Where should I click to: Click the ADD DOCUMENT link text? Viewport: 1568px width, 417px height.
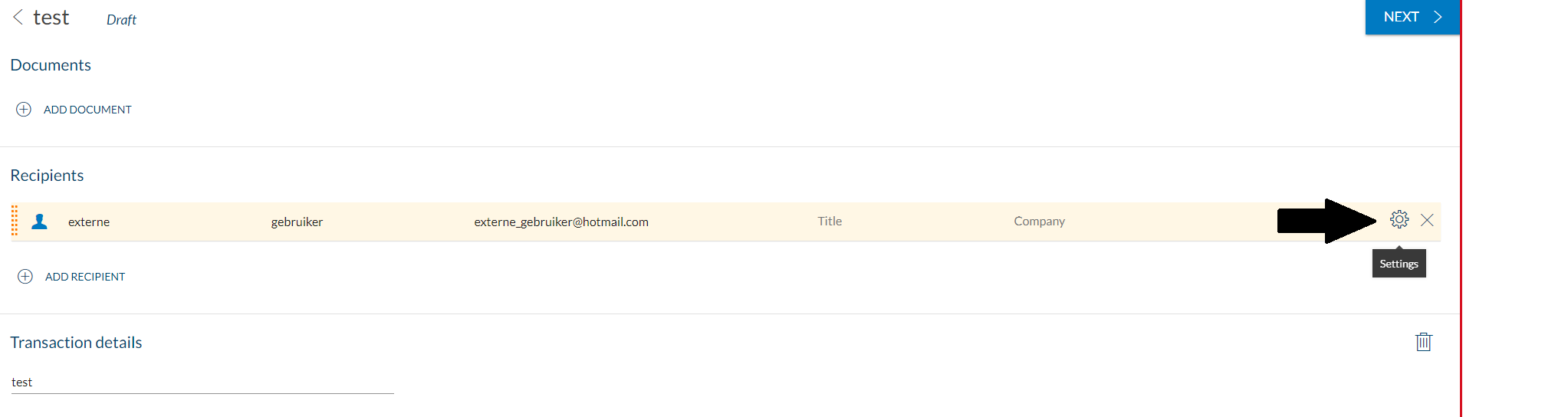pyautogui.click(x=87, y=110)
